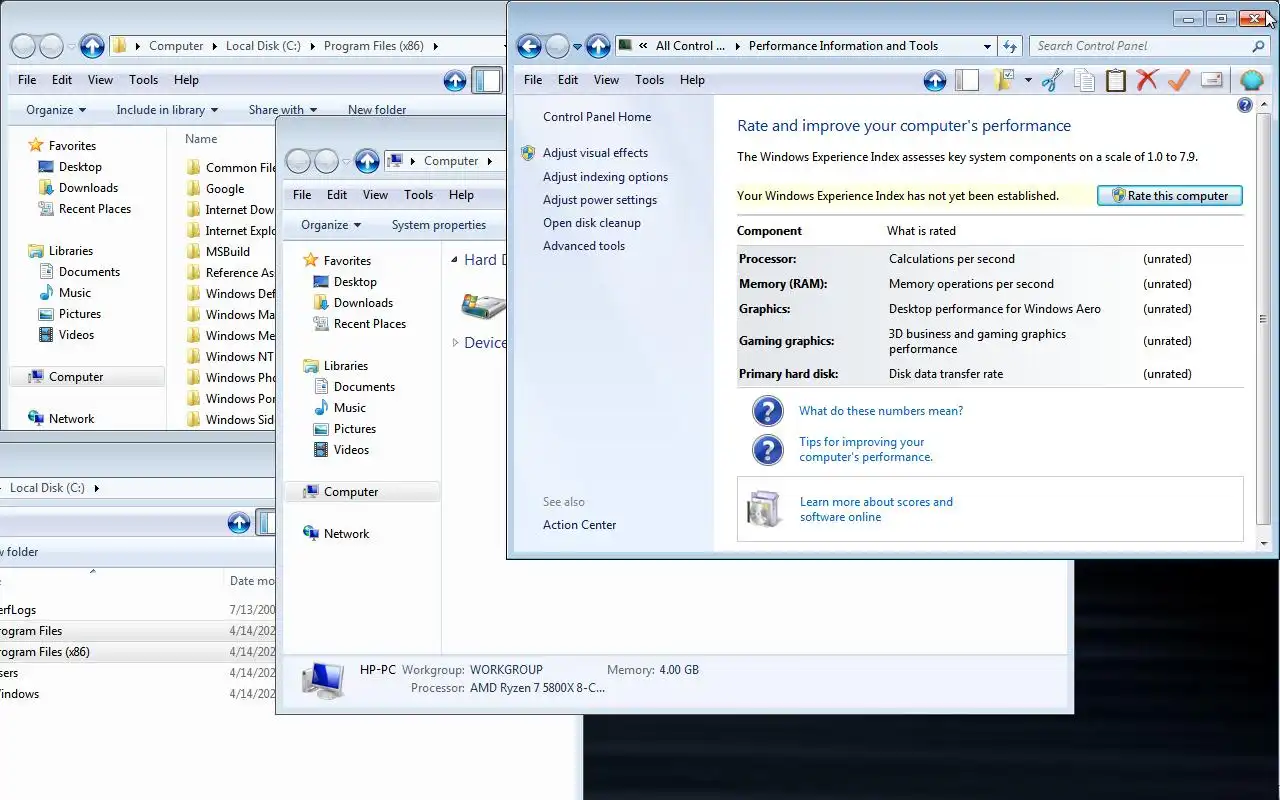This screenshot has height=800, width=1280.
Task: Click the 'Name' column header in Program Files window
Action: (x=201, y=139)
